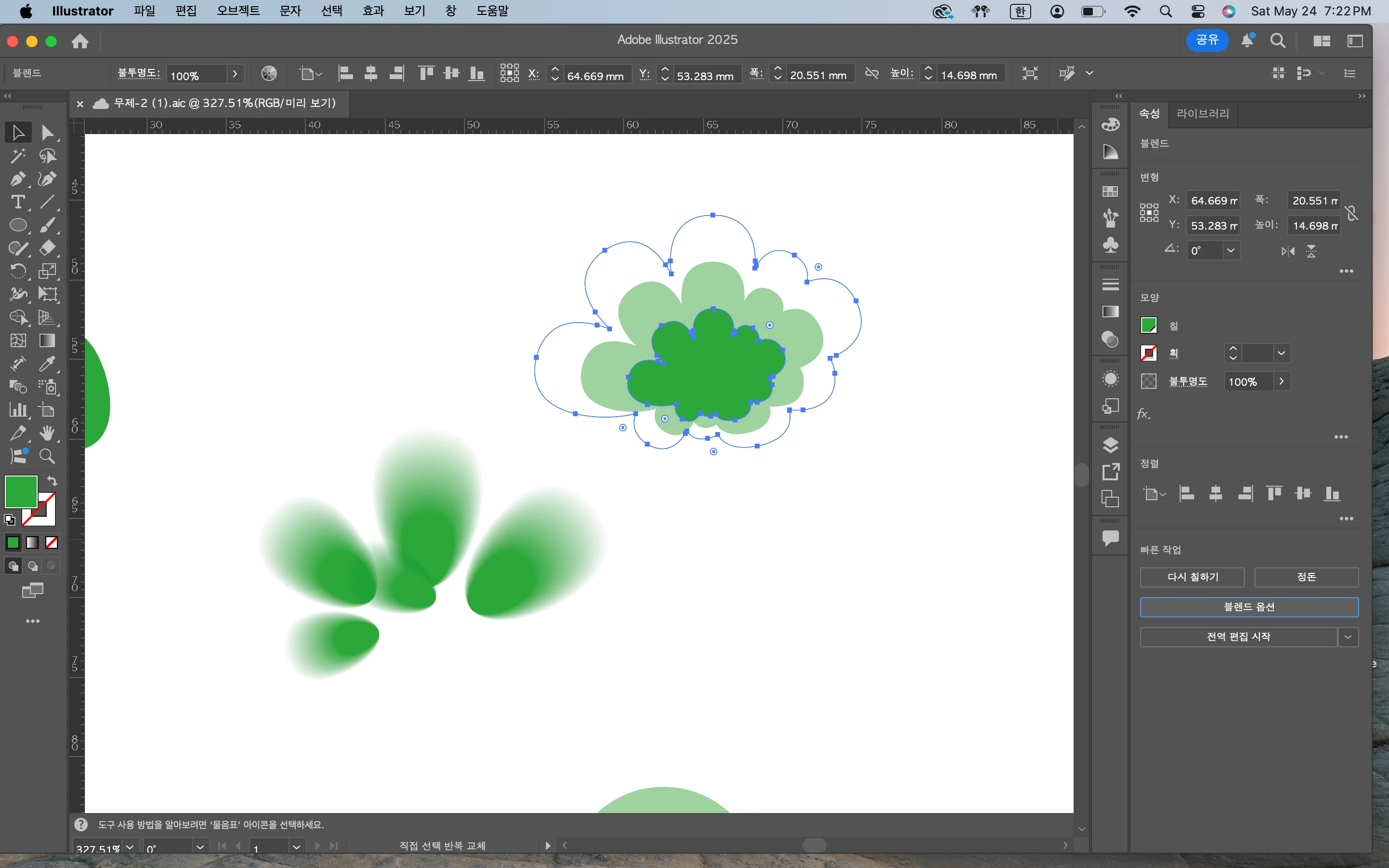Choose the Eyedropper tool

tap(47, 364)
